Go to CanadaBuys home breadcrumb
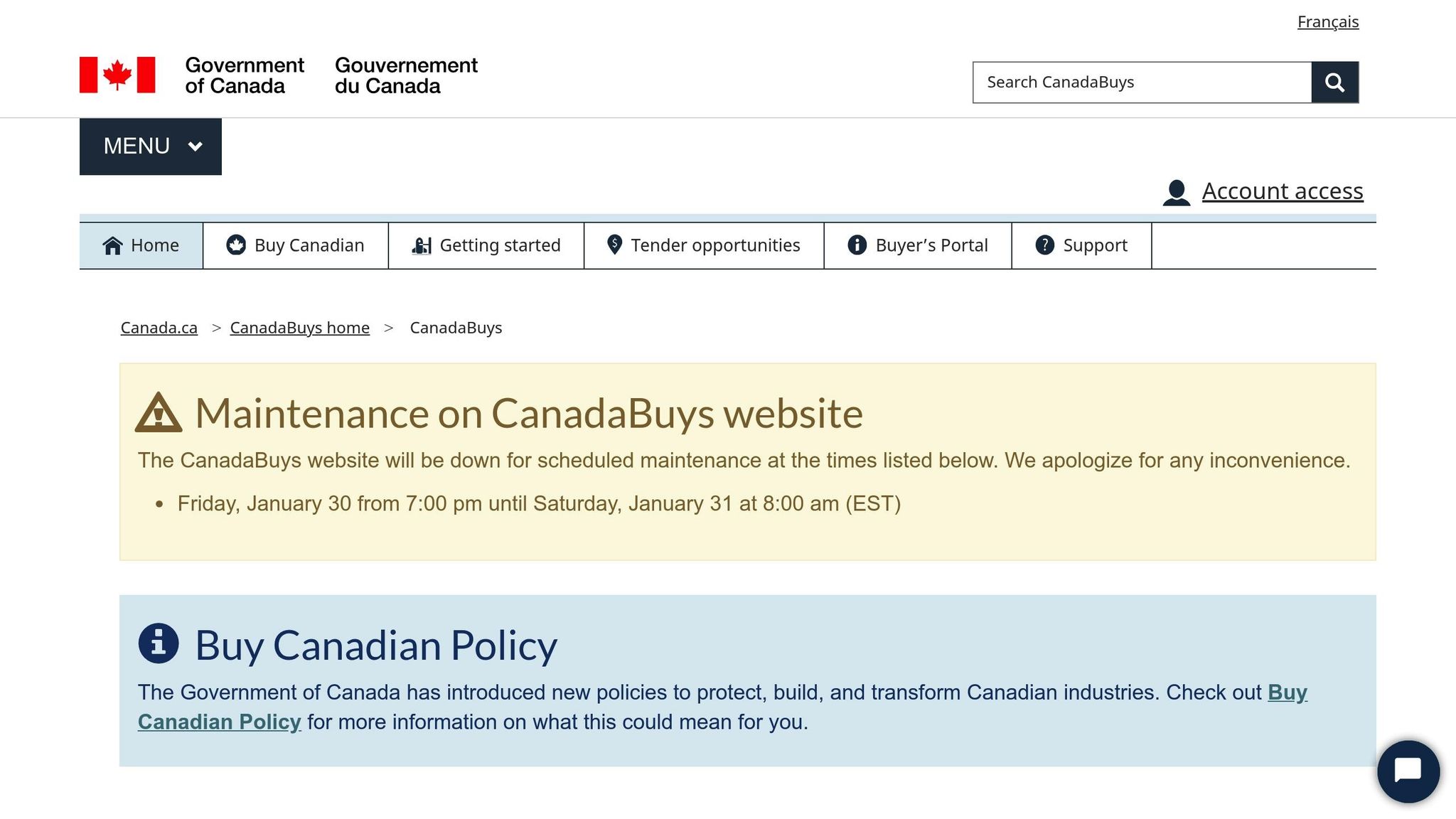This screenshot has height=819, width=1456. tap(299, 328)
